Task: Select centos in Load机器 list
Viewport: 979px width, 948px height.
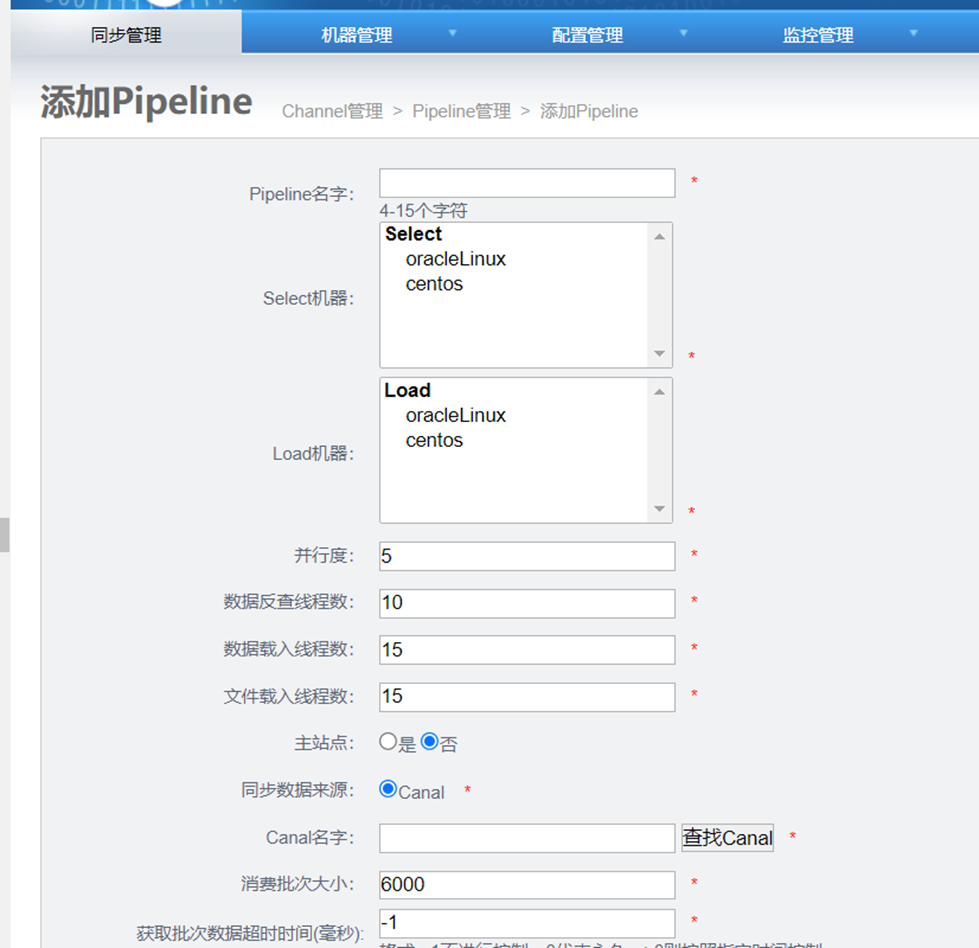Action: (434, 440)
